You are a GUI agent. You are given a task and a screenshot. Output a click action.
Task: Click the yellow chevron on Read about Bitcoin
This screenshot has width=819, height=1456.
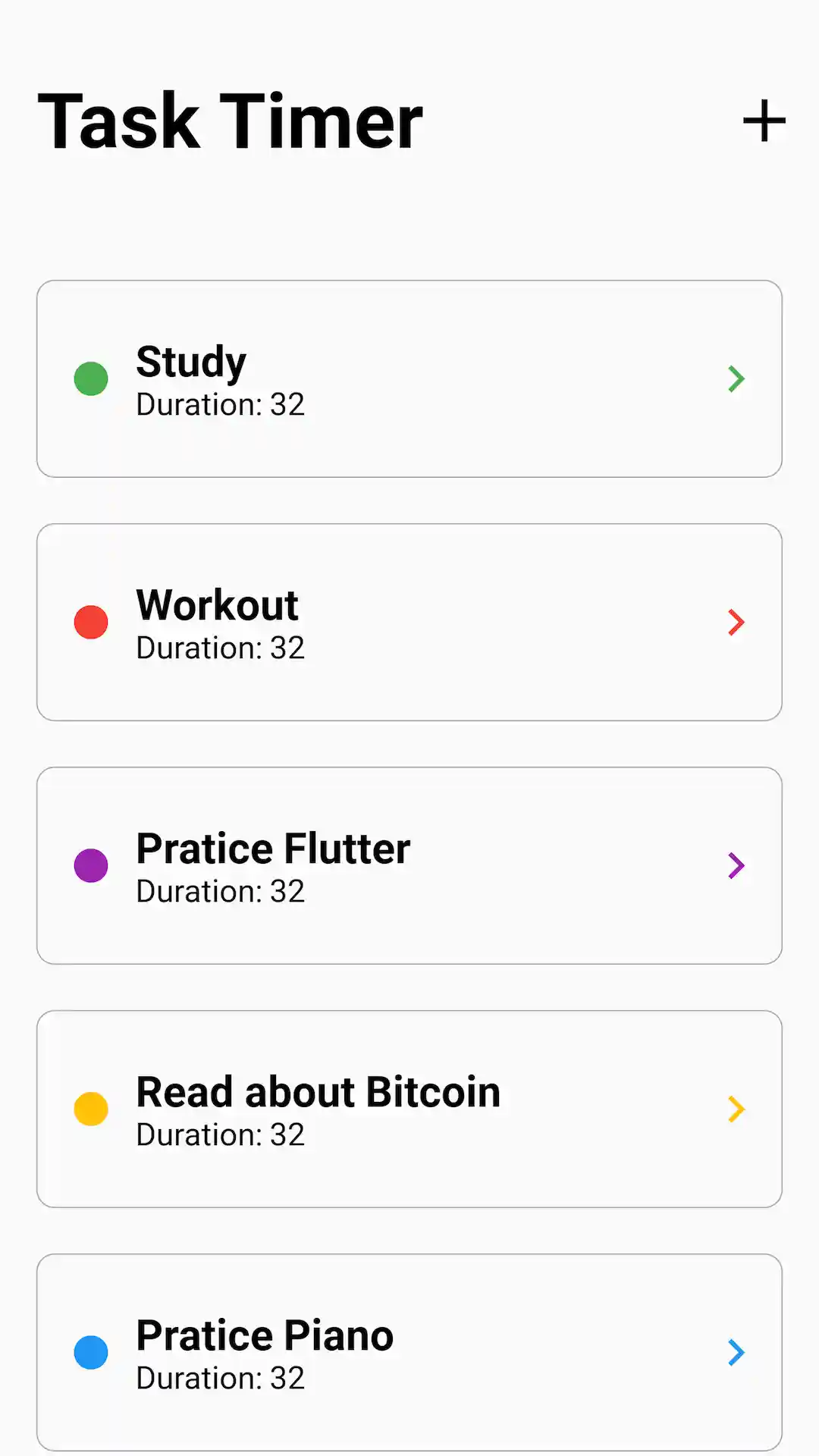pyautogui.click(x=736, y=1109)
